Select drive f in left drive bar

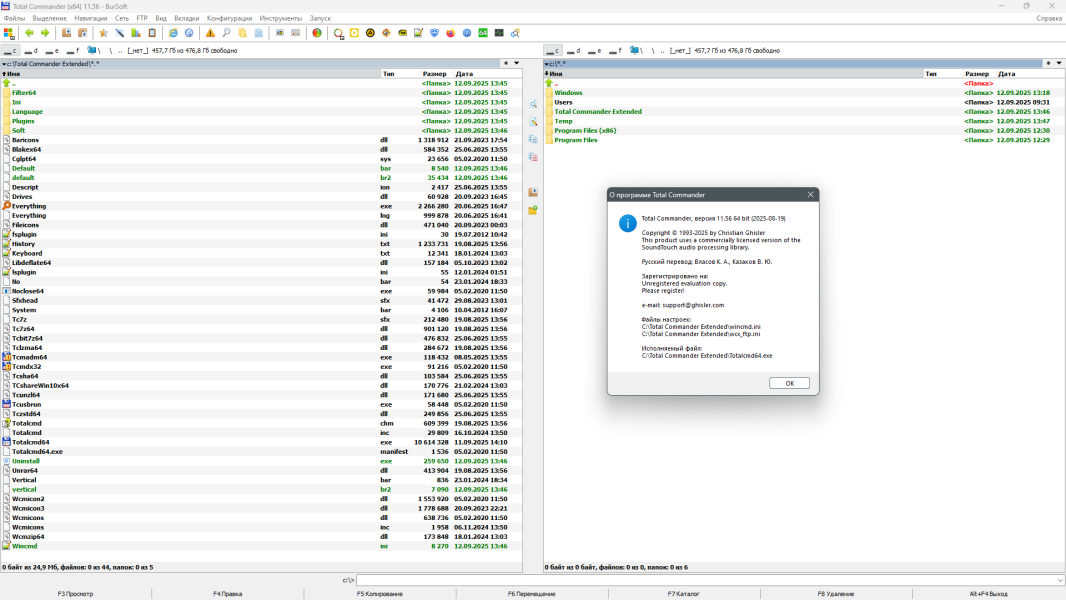[72, 50]
